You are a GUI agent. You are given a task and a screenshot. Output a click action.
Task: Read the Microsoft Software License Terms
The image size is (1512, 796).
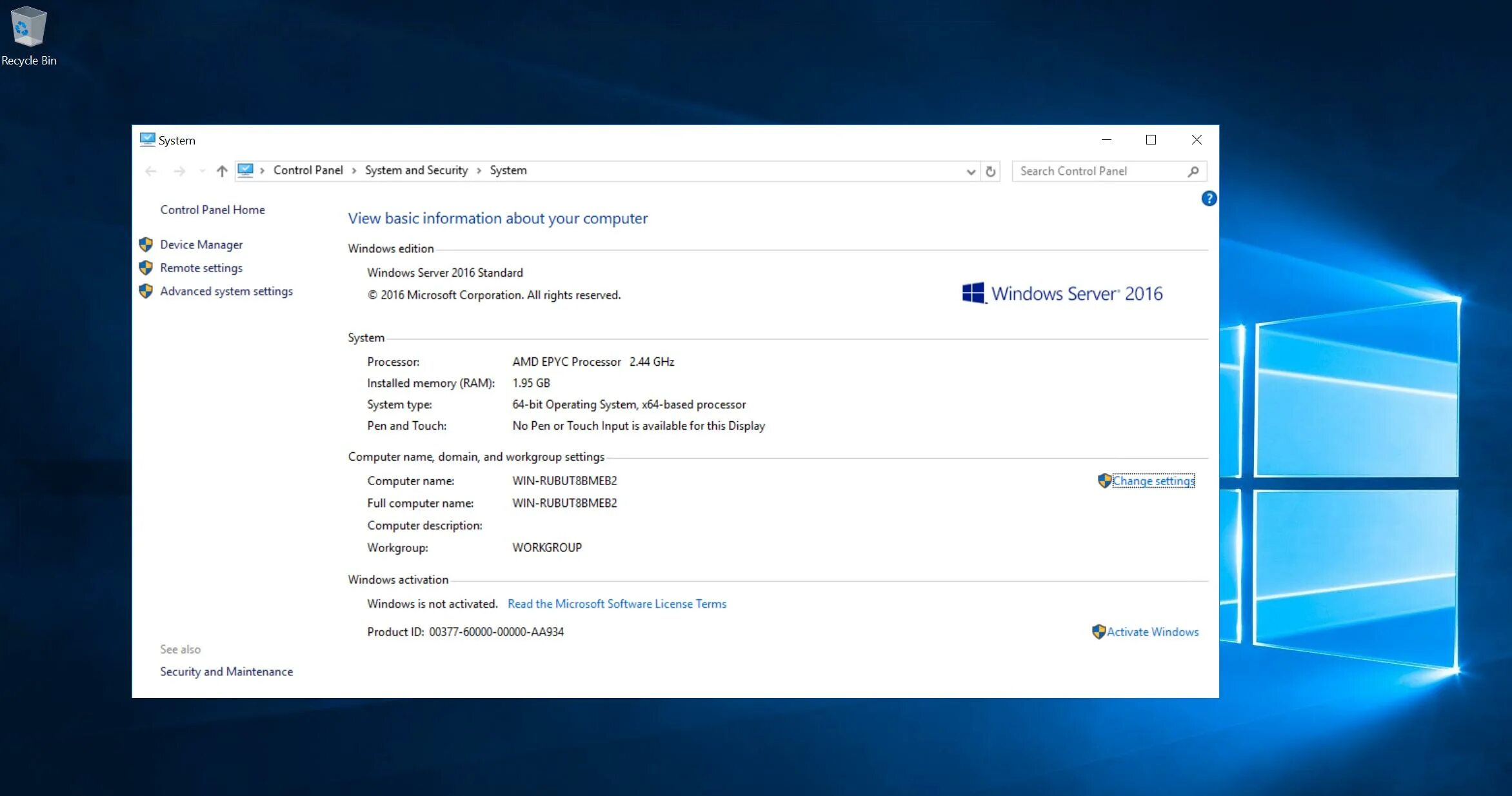617,604
